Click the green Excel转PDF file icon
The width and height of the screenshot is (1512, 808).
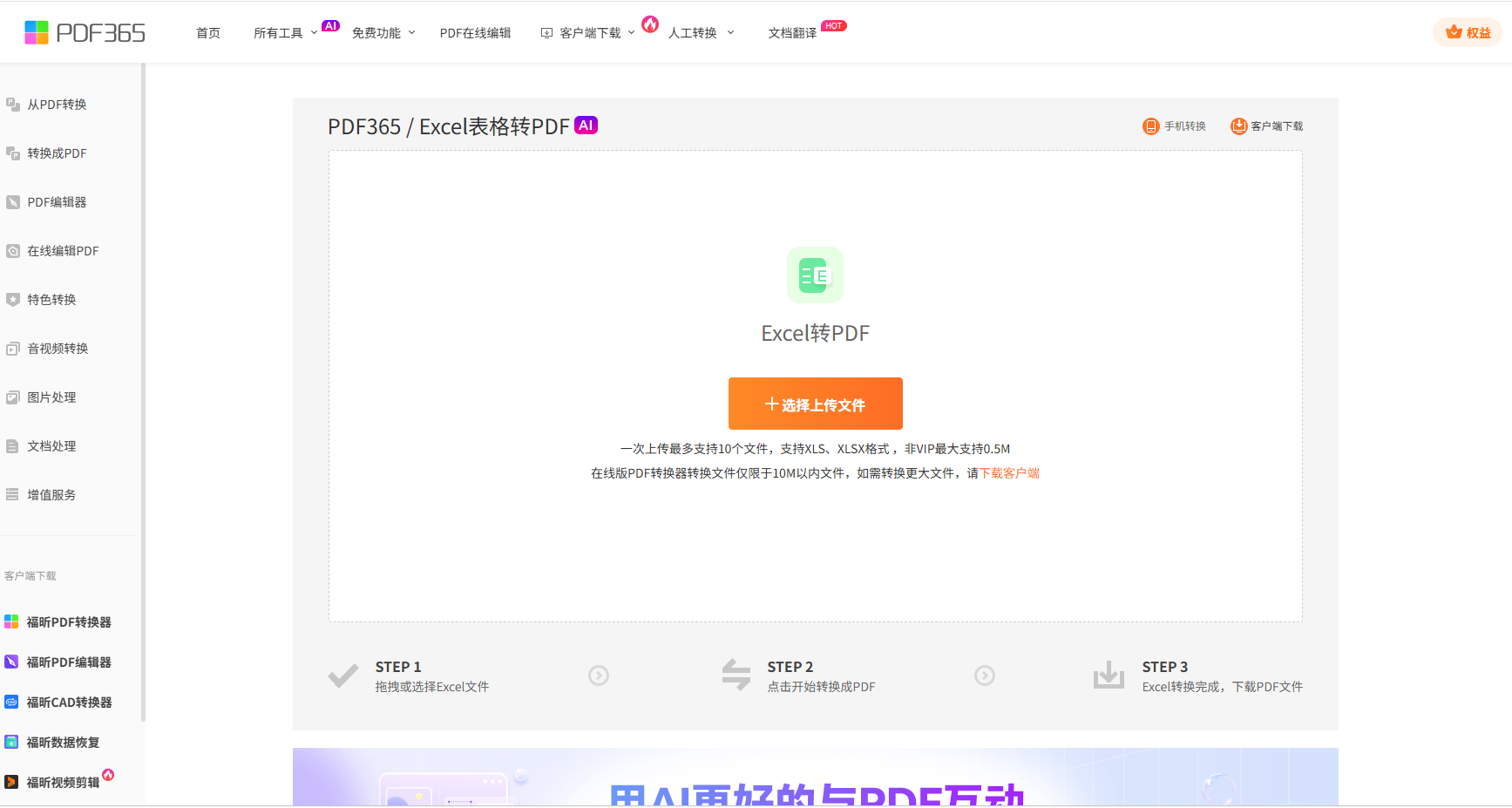(816, 275)
